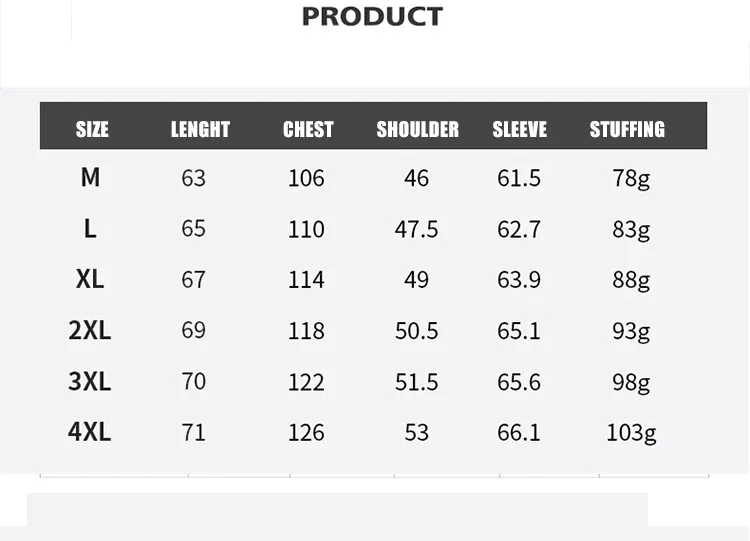Click chest value 126 in 4XL row
This screenshot has width=750, height=541.
(x=306, y=433)
